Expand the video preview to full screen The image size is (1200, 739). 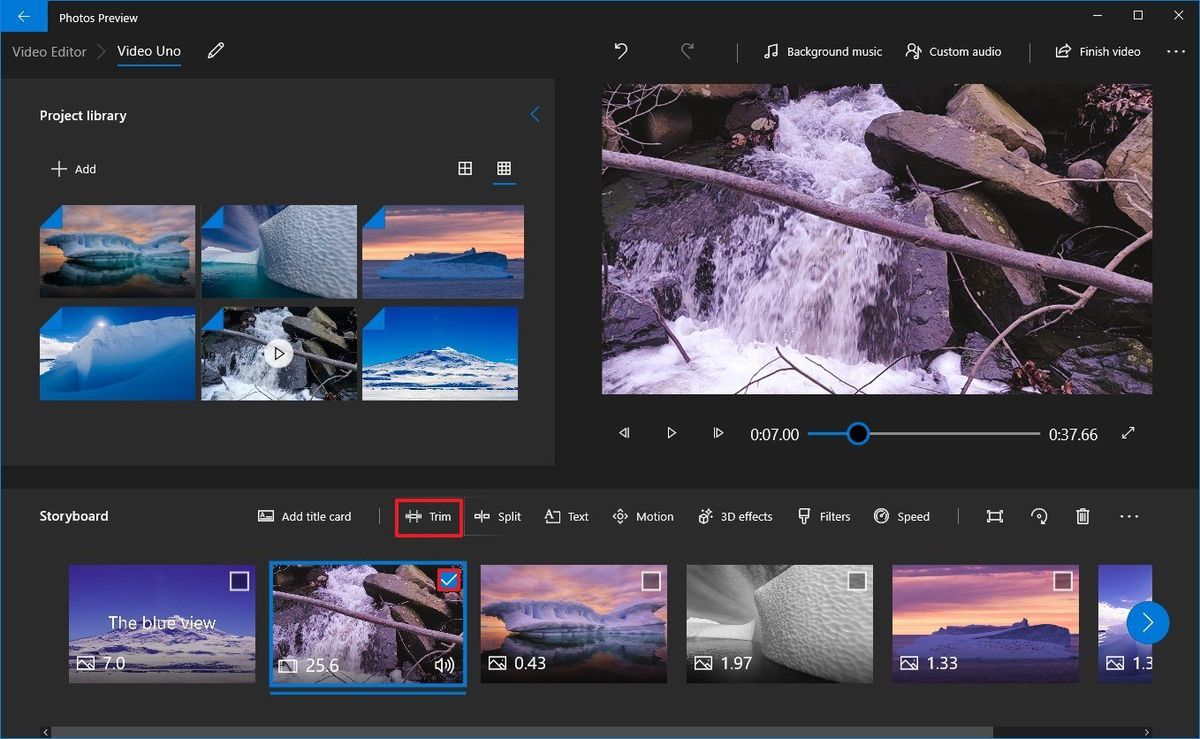(x=1128, y=433)
